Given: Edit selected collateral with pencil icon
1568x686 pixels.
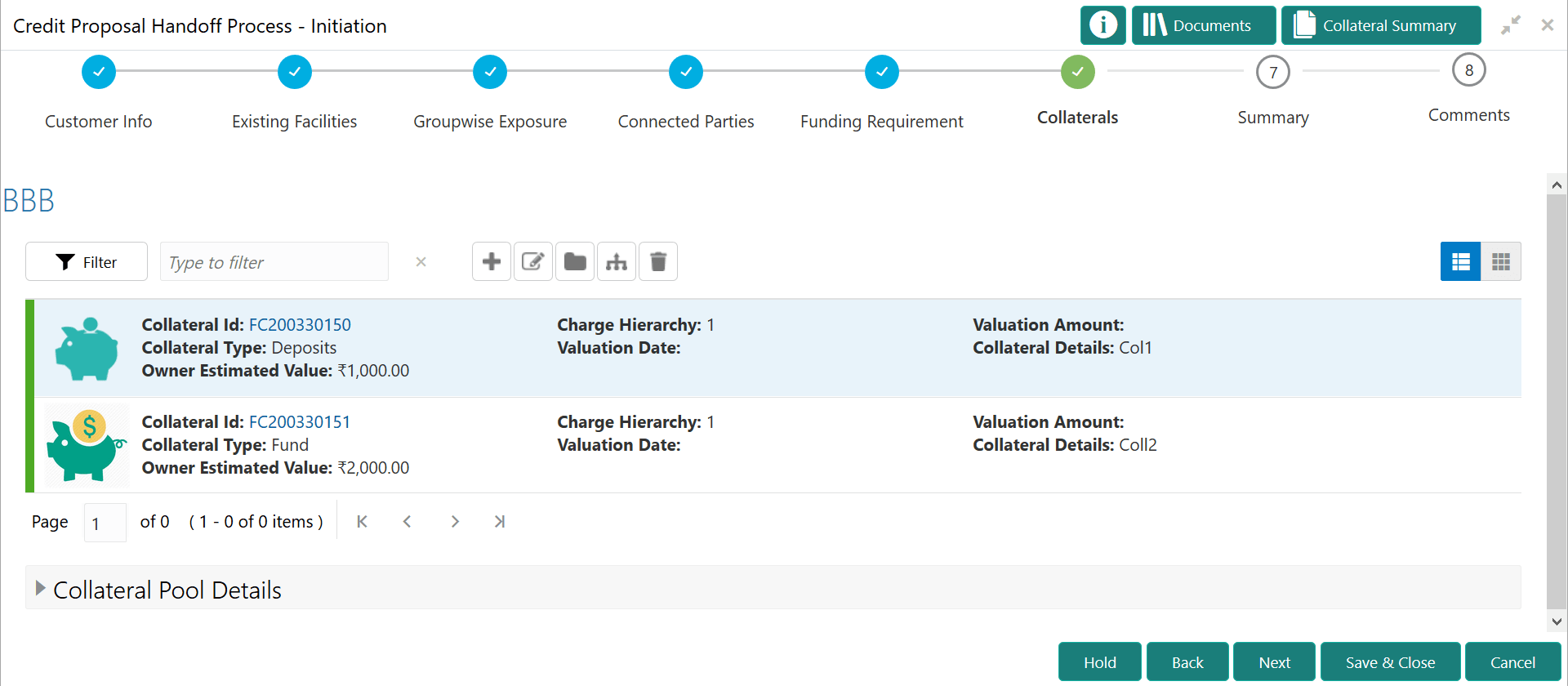Looking at the screenshot, I should tap(533, 261).
